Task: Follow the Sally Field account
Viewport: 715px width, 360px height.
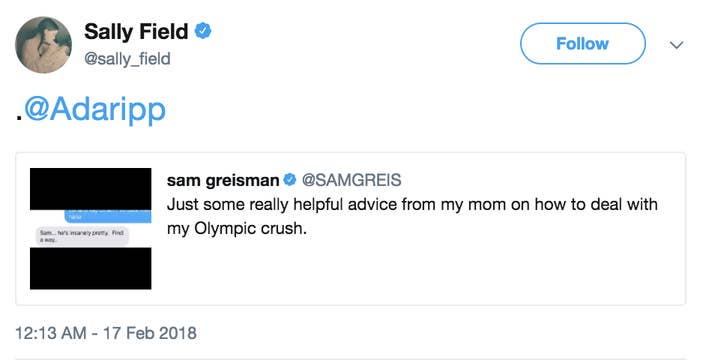Action: pos(582,44)
